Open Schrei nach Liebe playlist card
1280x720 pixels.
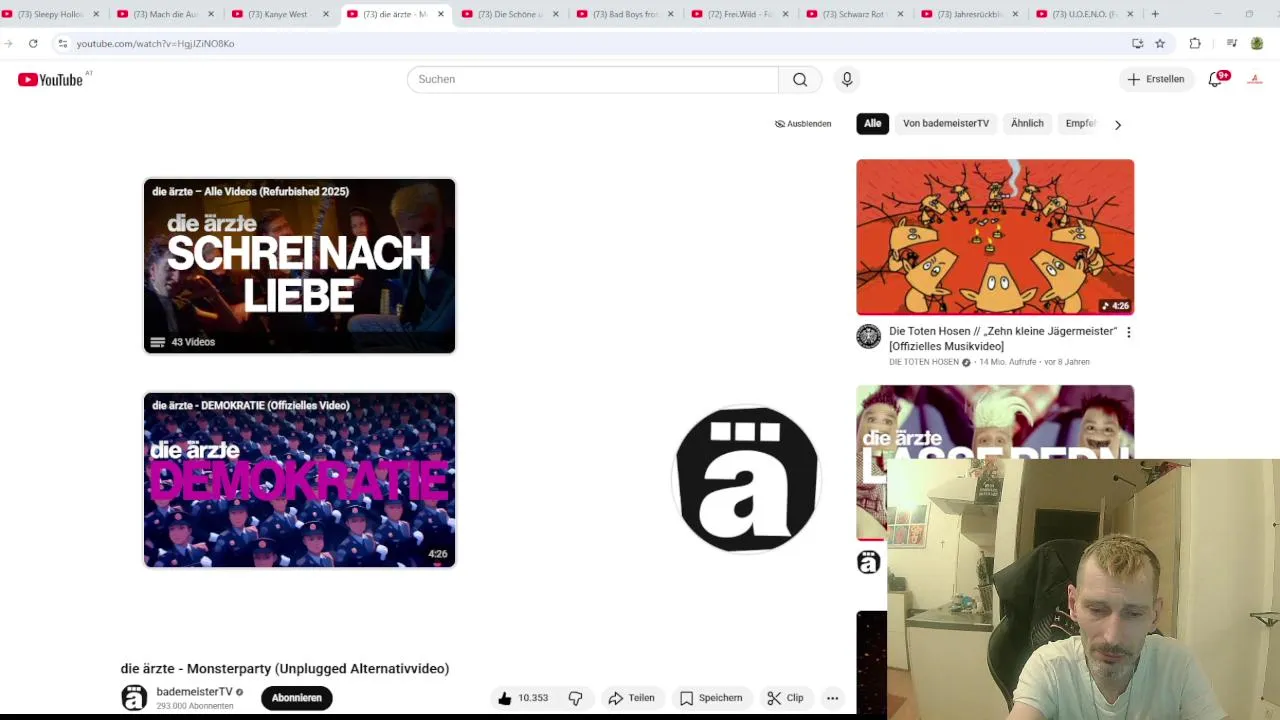tap(299, 266)
